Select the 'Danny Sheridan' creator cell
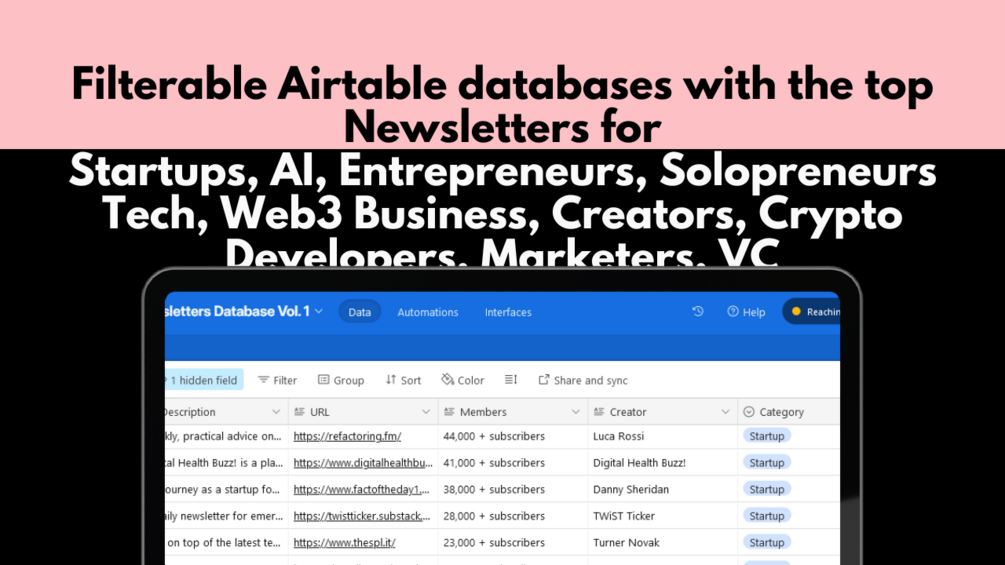The height and width of the screenshot is (565, 1005). (x=663, y=489)
